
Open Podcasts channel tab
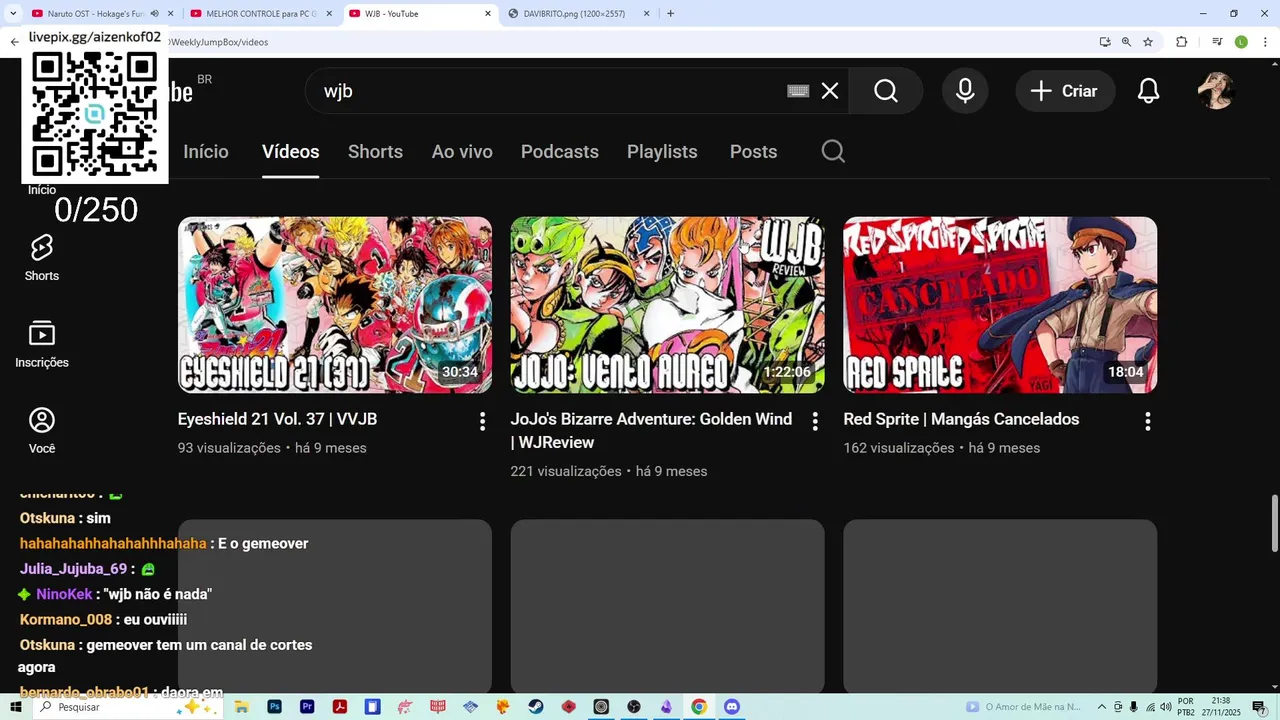point(560,151)
